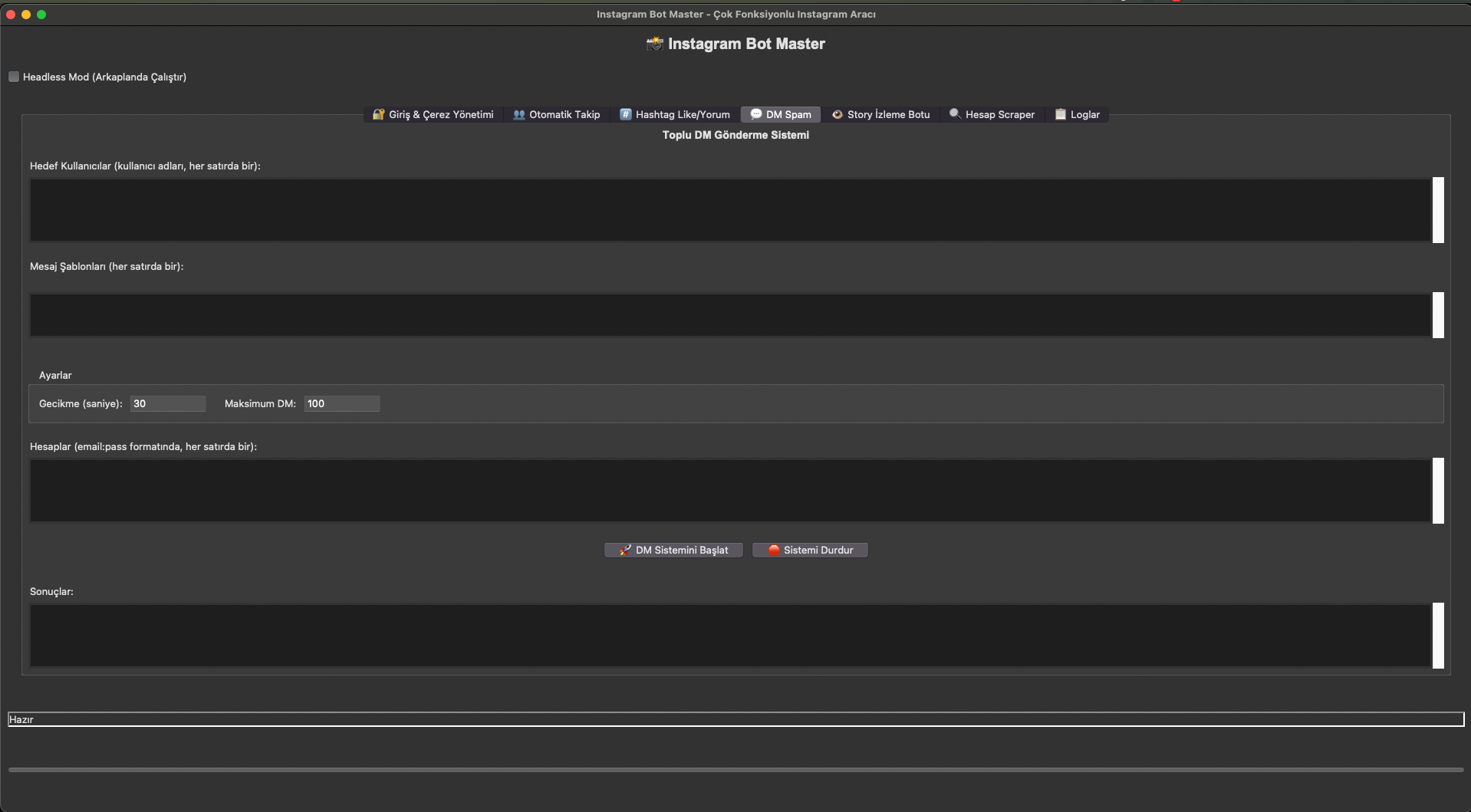This screenshot has width=1471, height=812.
Task: Click the Maksimum DM label
Action: coord(260,404)
